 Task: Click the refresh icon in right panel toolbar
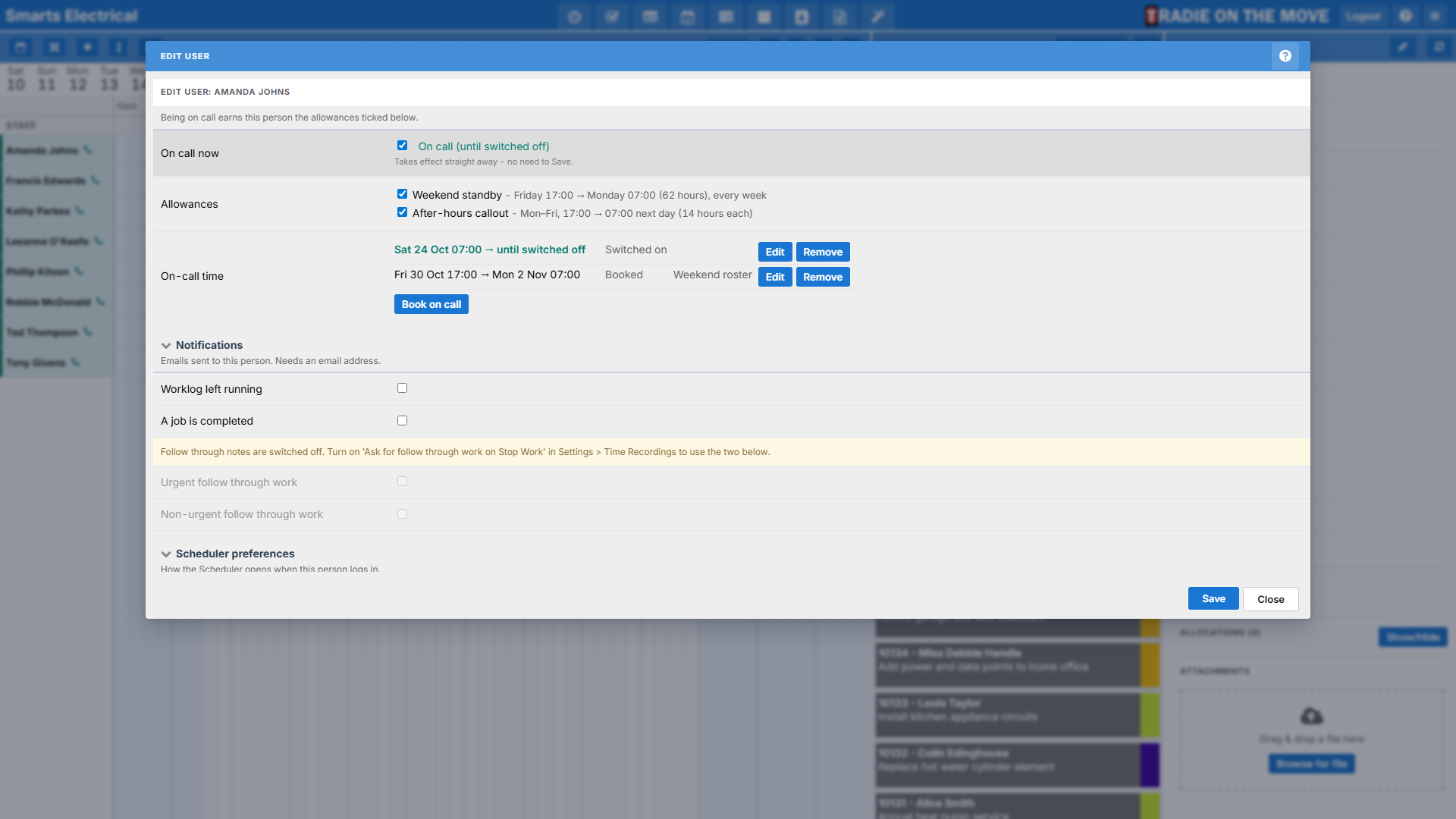(x=1439, y=47)
